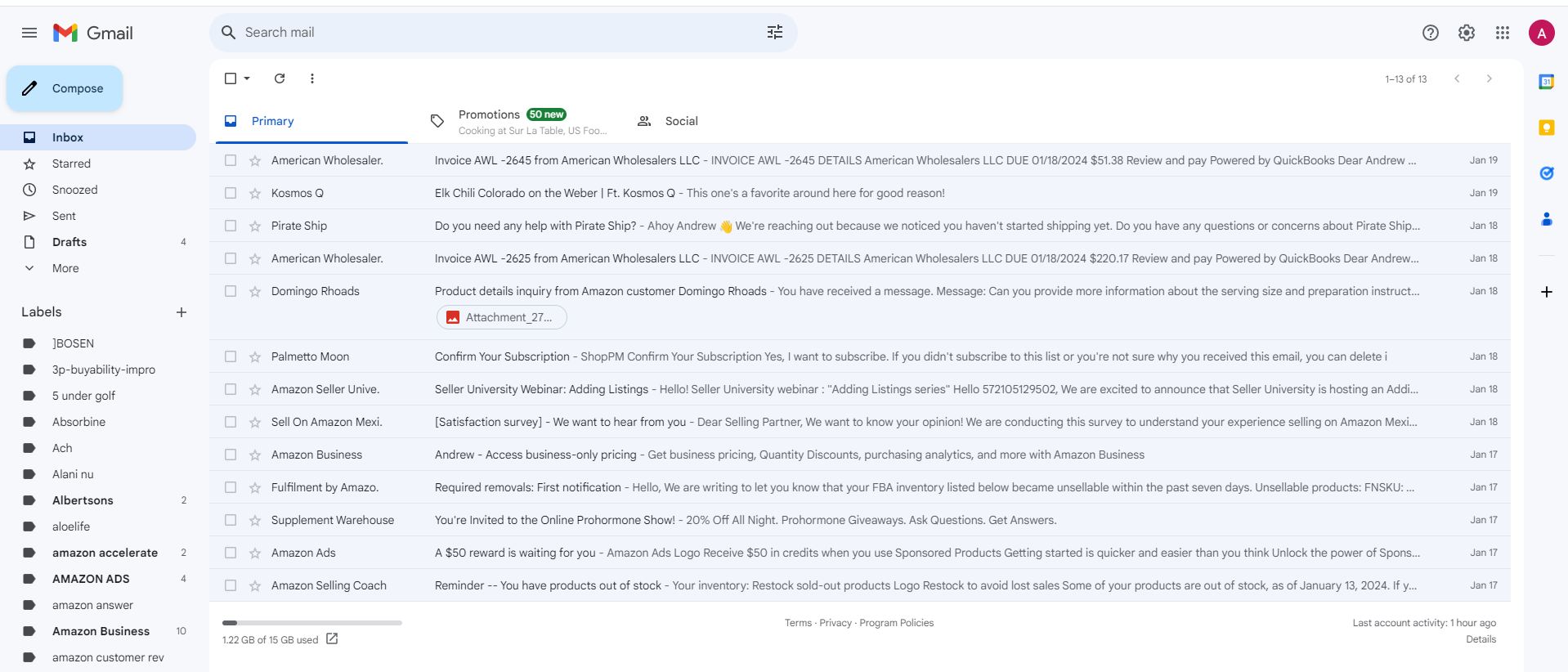Open storage management external link icon

click(332, 638)
